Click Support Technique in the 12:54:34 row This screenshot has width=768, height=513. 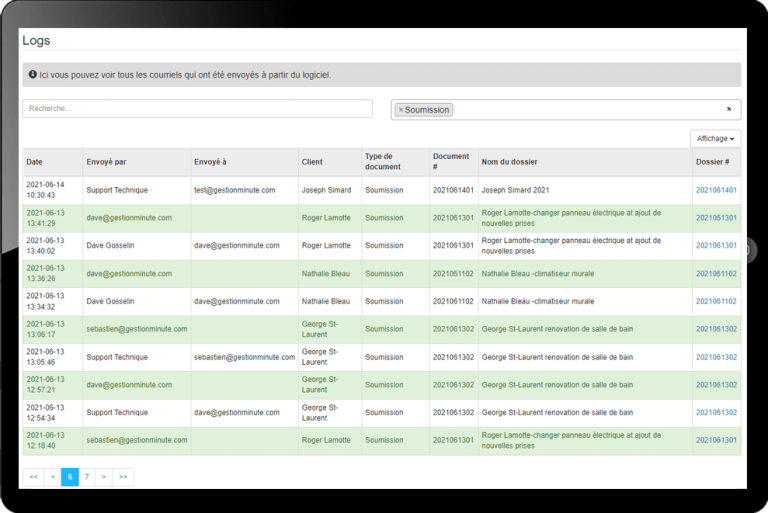coord(117,413)
